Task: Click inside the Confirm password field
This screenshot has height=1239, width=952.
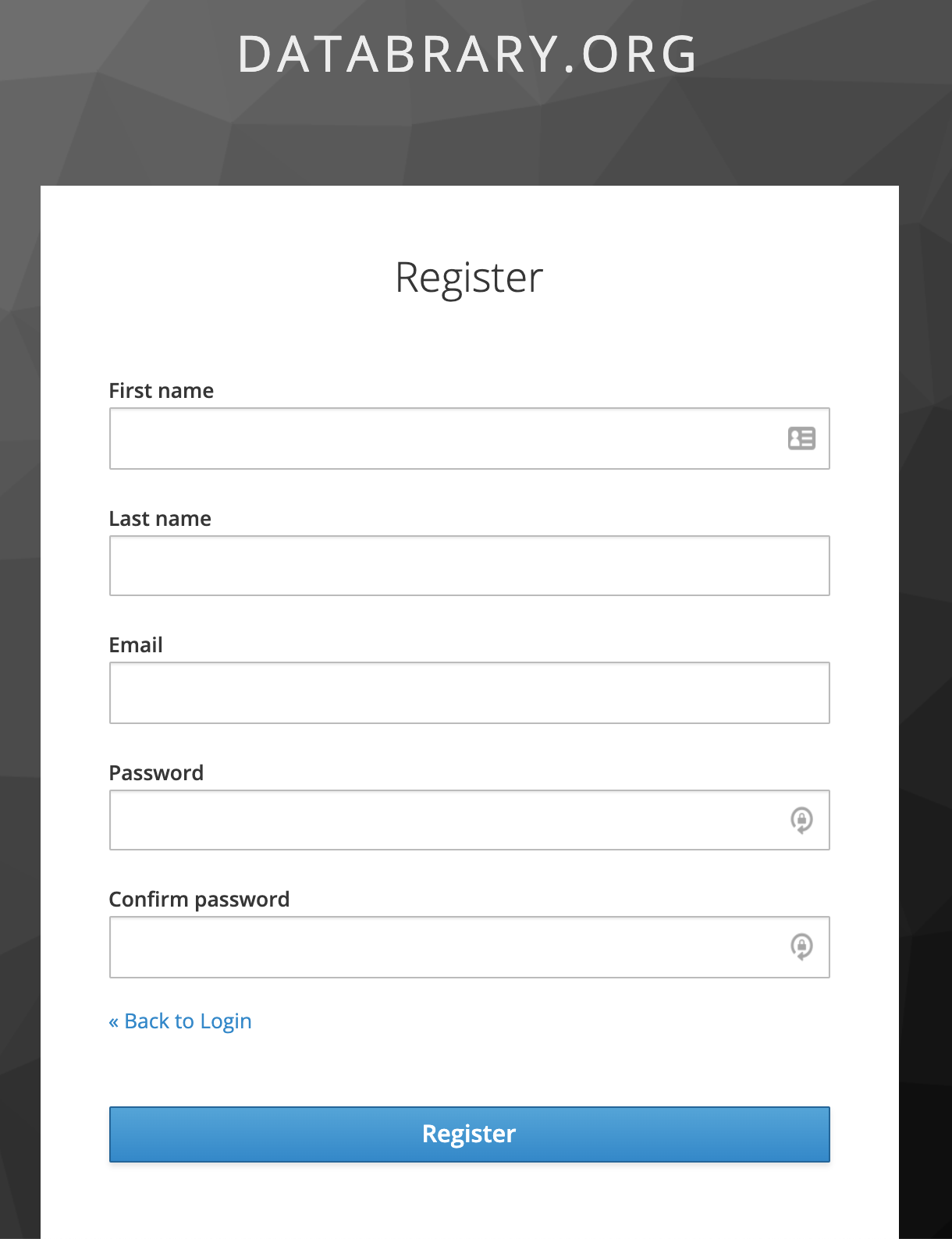Action: [x=445, y=947]
